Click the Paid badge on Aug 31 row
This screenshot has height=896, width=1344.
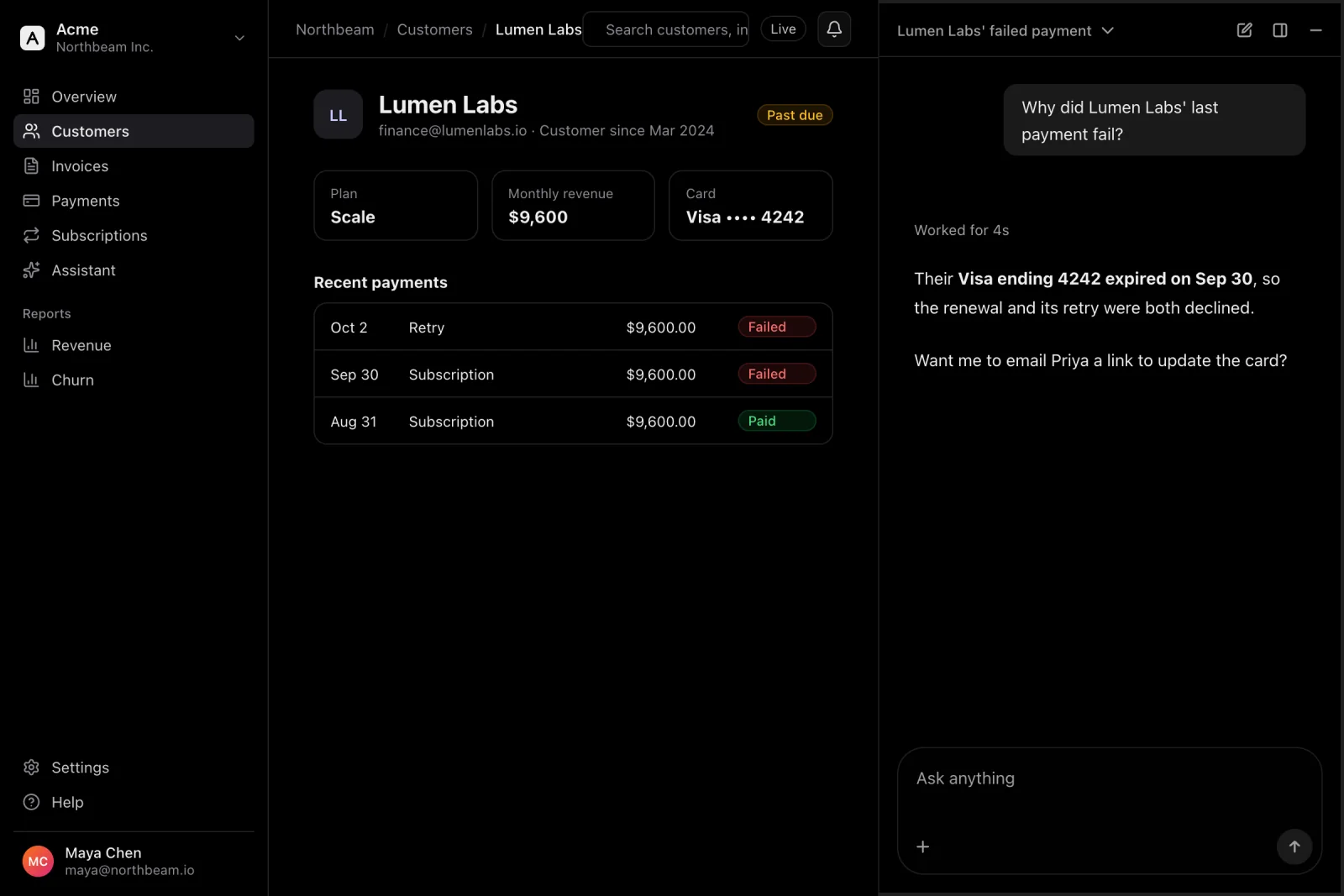[x=777, y=421]
